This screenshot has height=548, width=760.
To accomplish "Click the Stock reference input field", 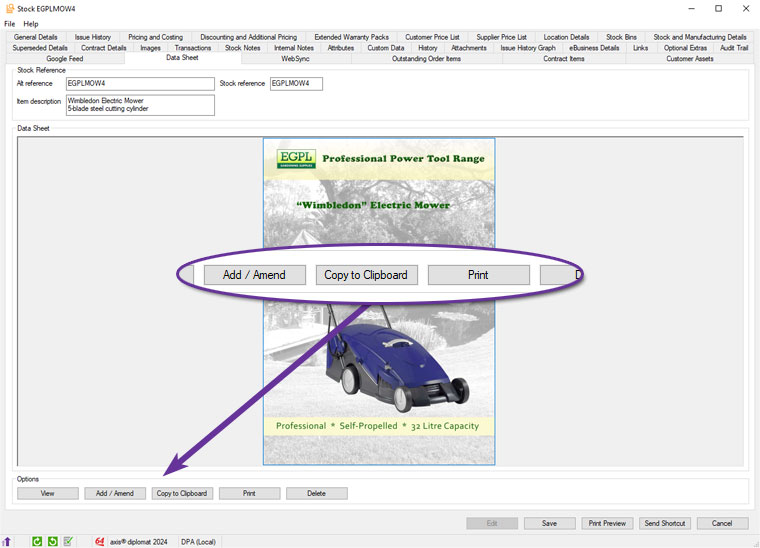I will (x=296, y=84).
